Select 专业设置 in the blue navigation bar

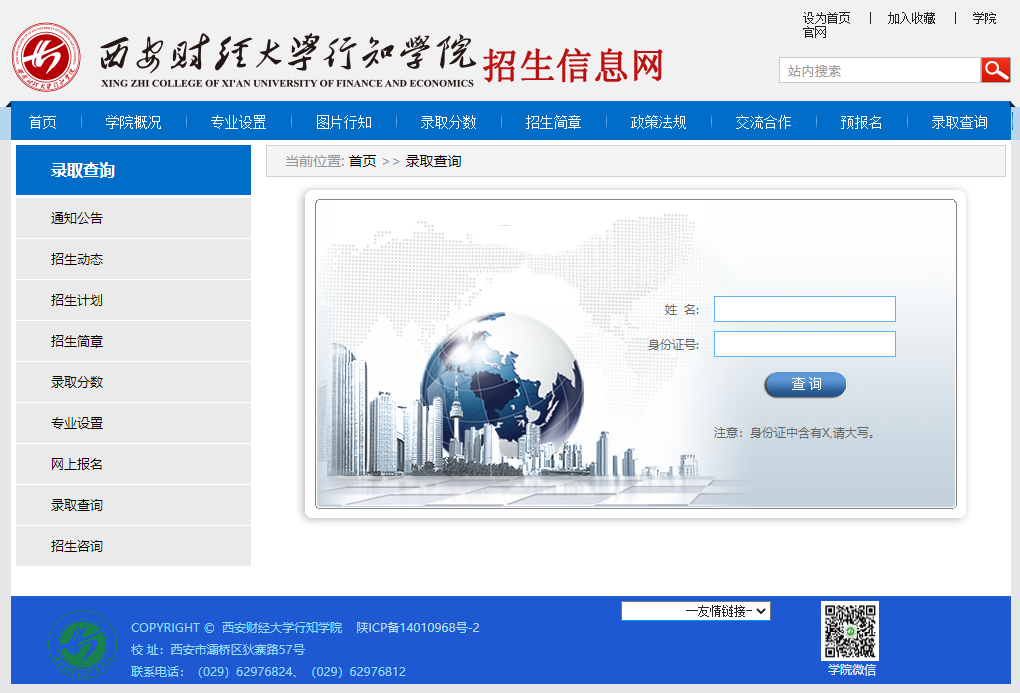(x=239, y=122)
